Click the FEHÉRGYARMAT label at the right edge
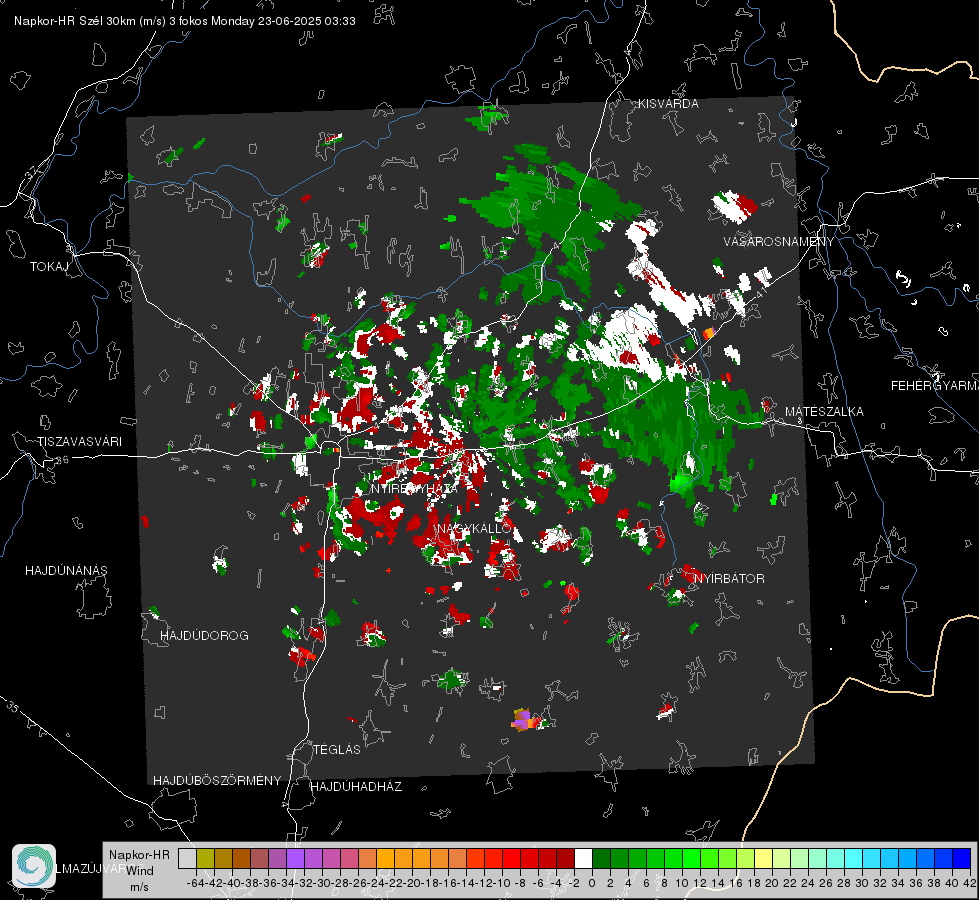The image size is (979, 900). click(x=934, y=386)
